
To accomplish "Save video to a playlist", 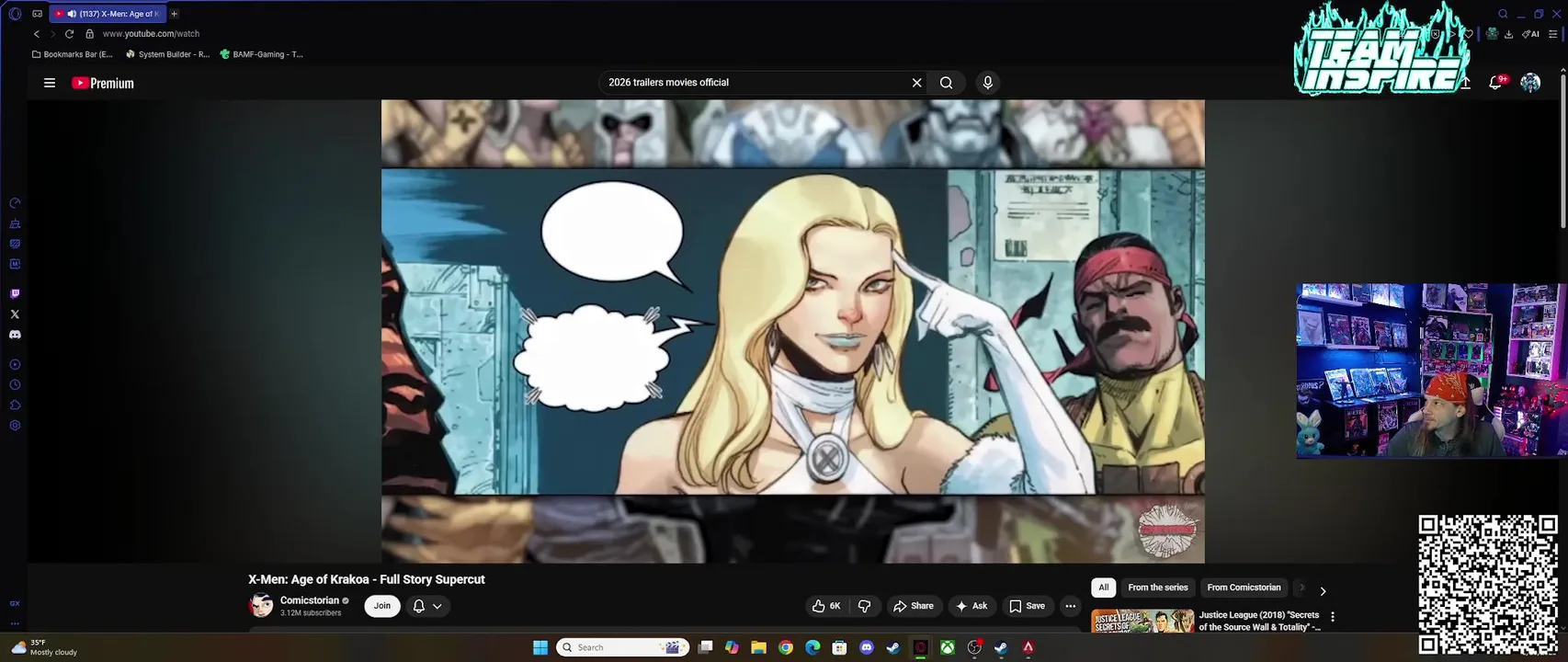I will 1027,606.
